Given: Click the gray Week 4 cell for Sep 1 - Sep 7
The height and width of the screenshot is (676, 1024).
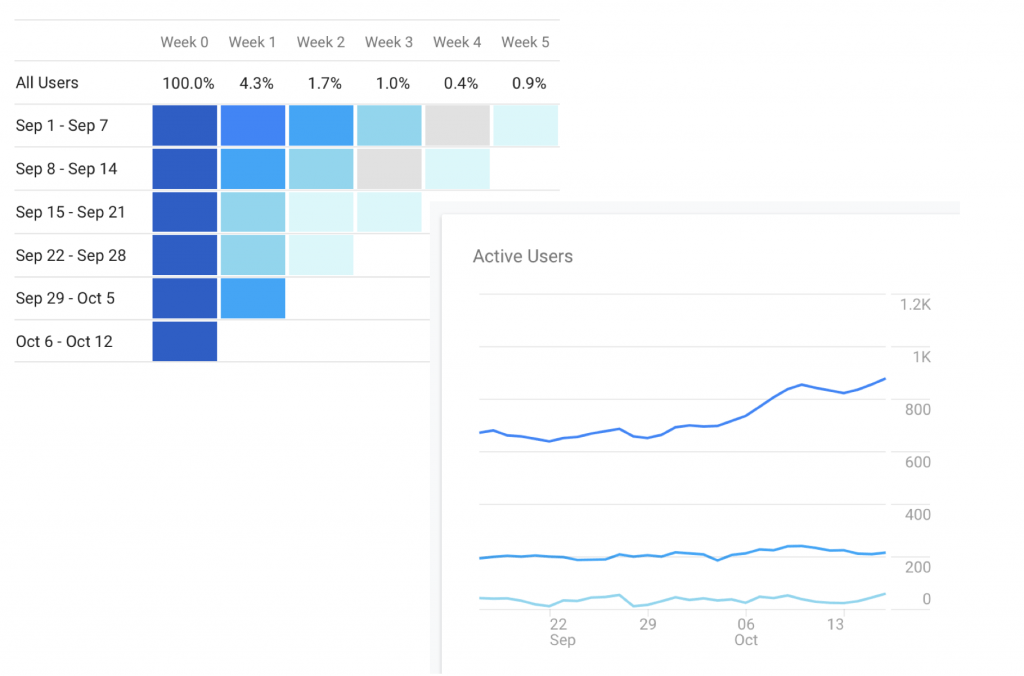Looking at the screenshot, I should click(x=457, y=126).
